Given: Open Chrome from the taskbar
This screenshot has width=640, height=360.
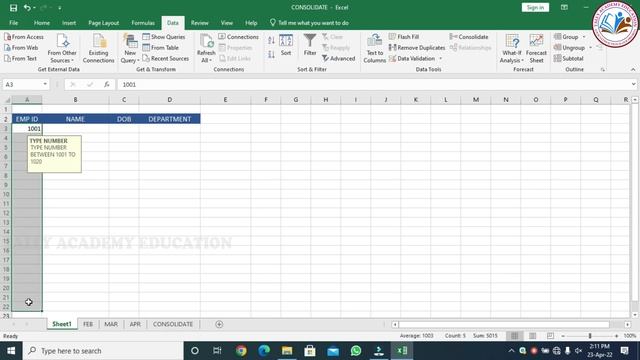Looking at the screenshot, I should 241,351.
